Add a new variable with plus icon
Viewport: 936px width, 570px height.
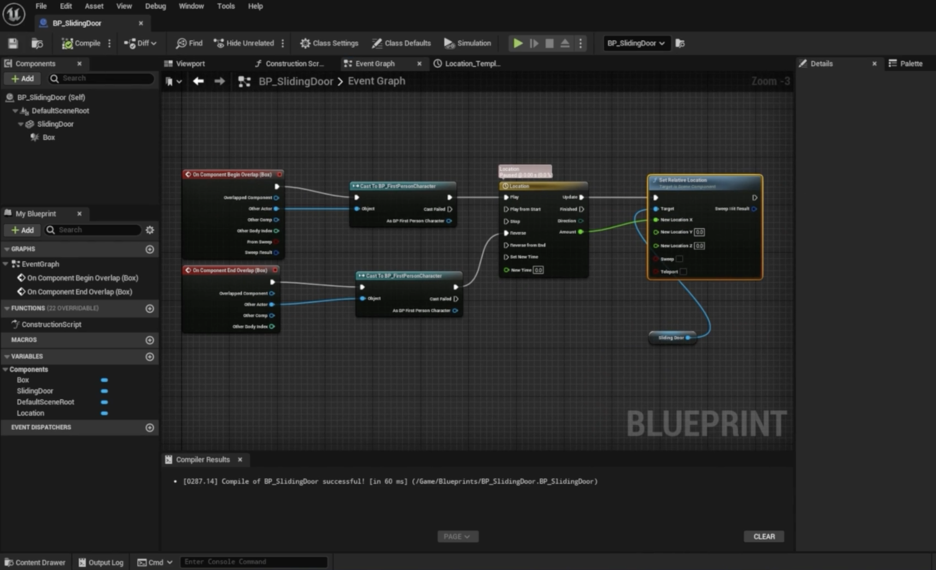150,356
